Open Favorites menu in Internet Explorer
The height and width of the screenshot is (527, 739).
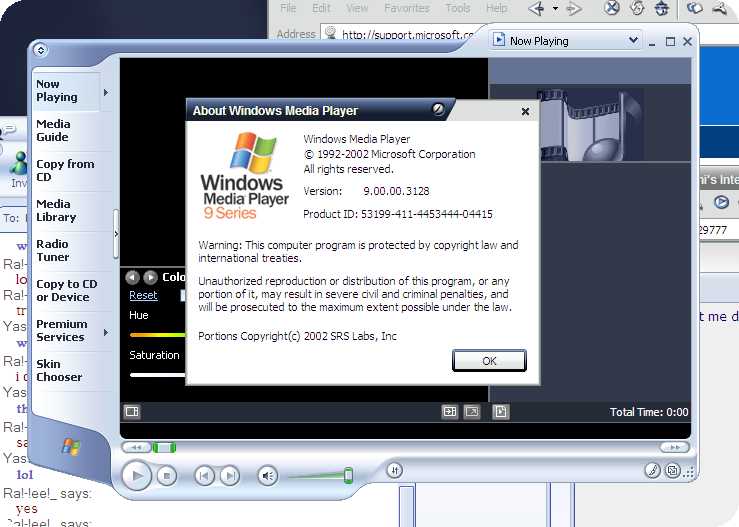click(x=407, y=8)
